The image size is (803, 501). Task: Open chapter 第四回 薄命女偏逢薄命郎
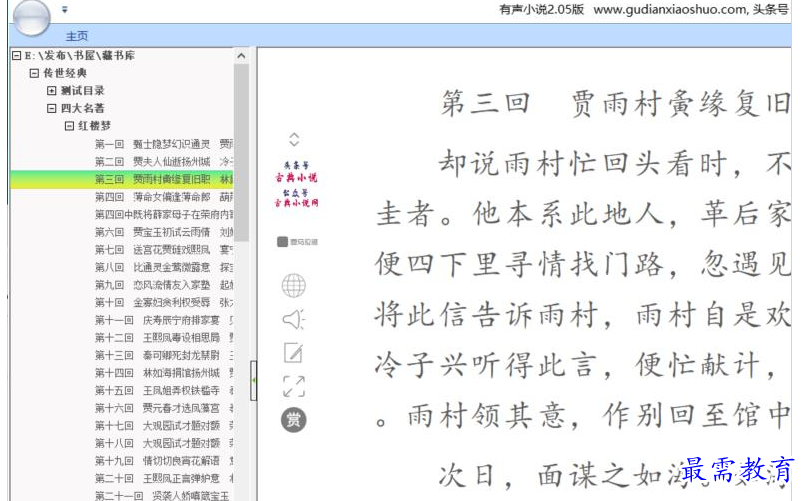(164, 197)
